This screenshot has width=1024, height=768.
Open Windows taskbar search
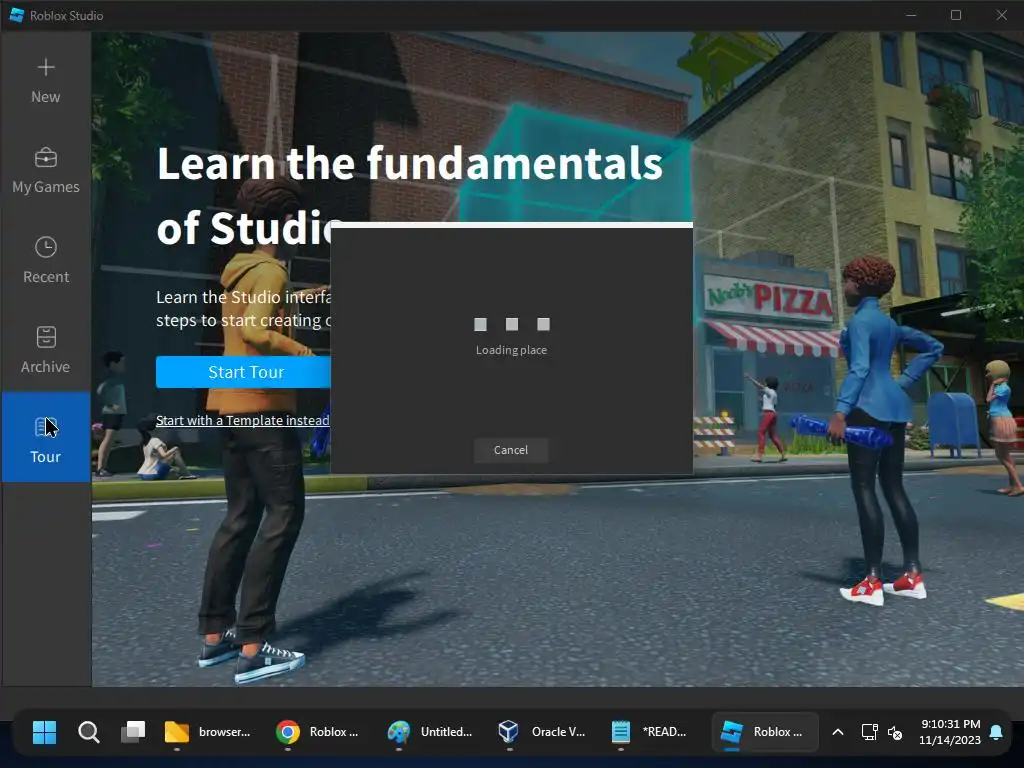point(89,732)
